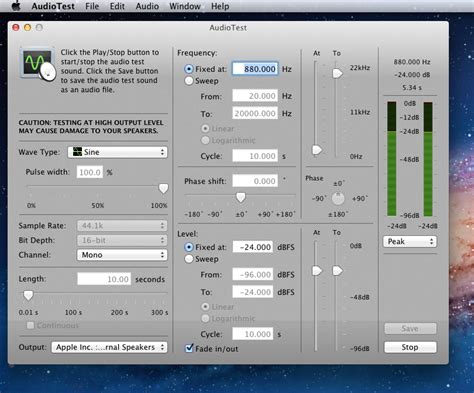
Task: Click the Stop button
Action: 410,347
